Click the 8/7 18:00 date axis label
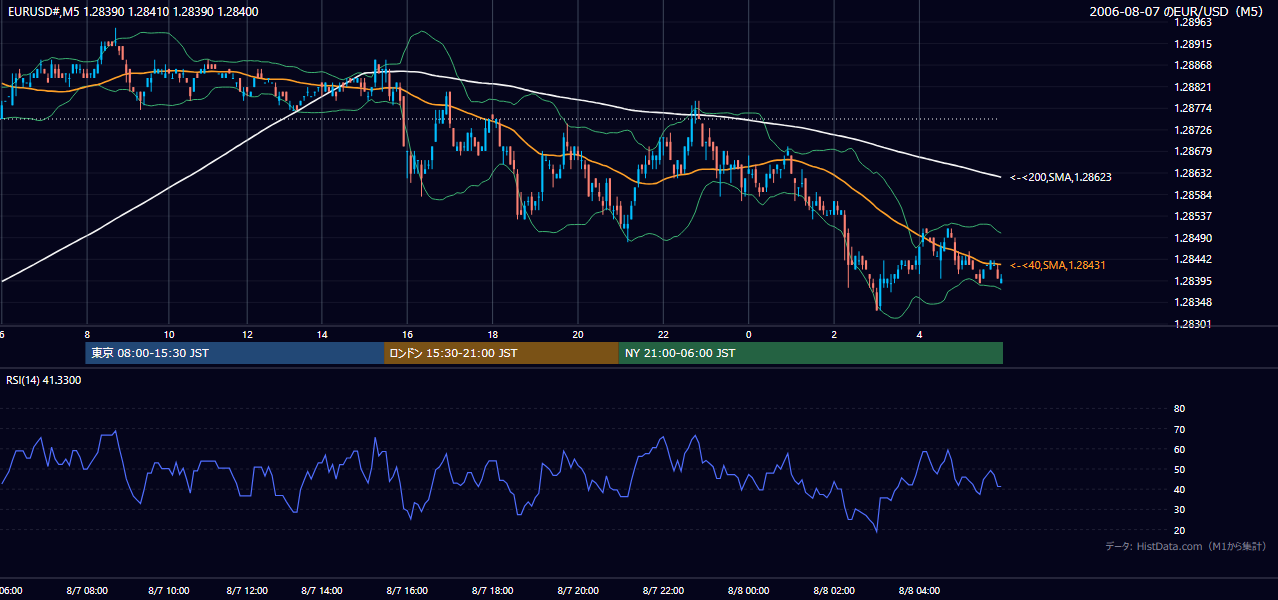 [493, 591]
